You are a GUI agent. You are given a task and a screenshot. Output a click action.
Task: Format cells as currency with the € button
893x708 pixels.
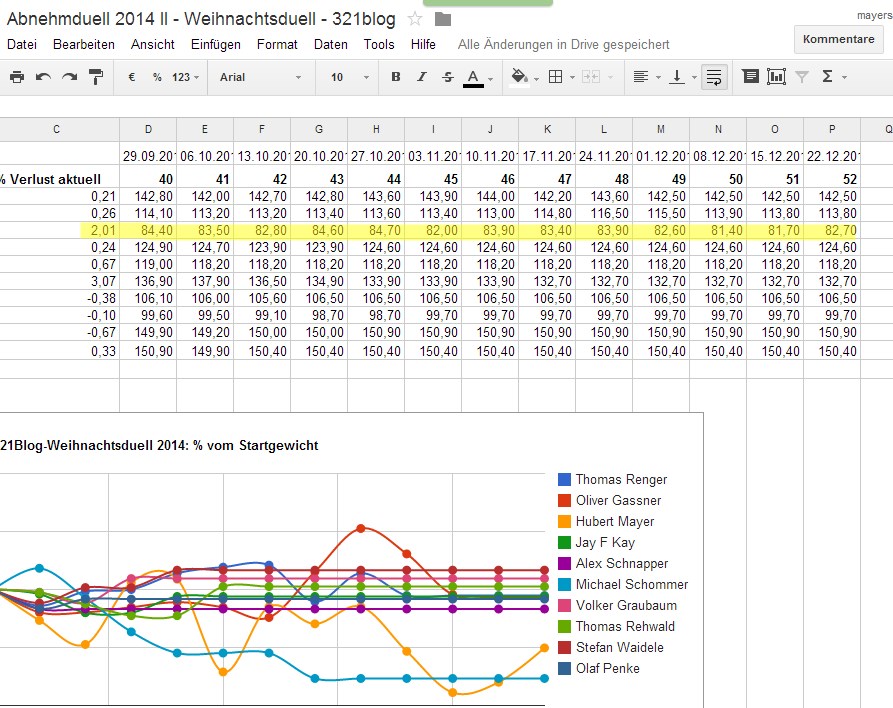[132, 77]
